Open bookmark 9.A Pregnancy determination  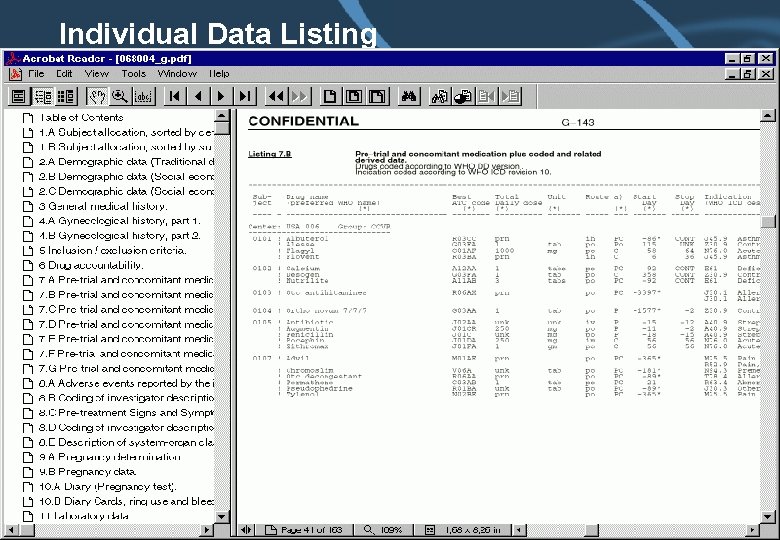point(109,457)
